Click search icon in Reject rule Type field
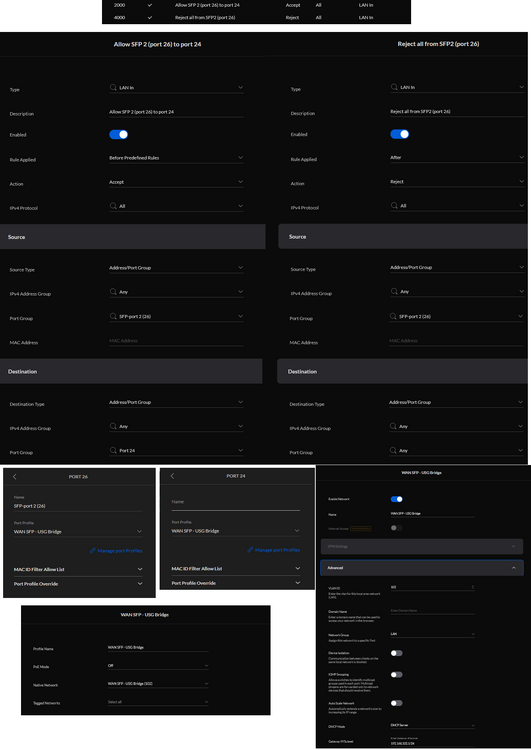 [x=394, y=87]
